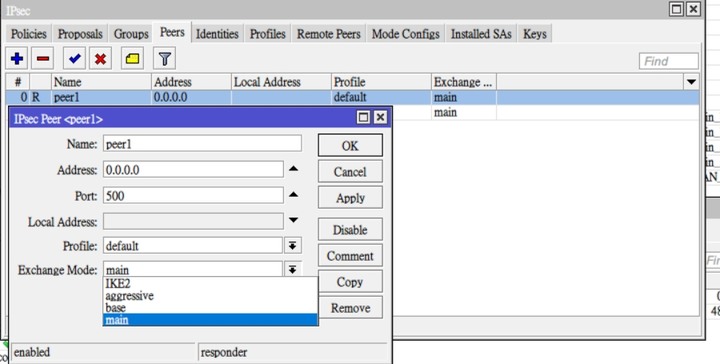Open the Keys tab
720x364 pixels.
(534, 34)
